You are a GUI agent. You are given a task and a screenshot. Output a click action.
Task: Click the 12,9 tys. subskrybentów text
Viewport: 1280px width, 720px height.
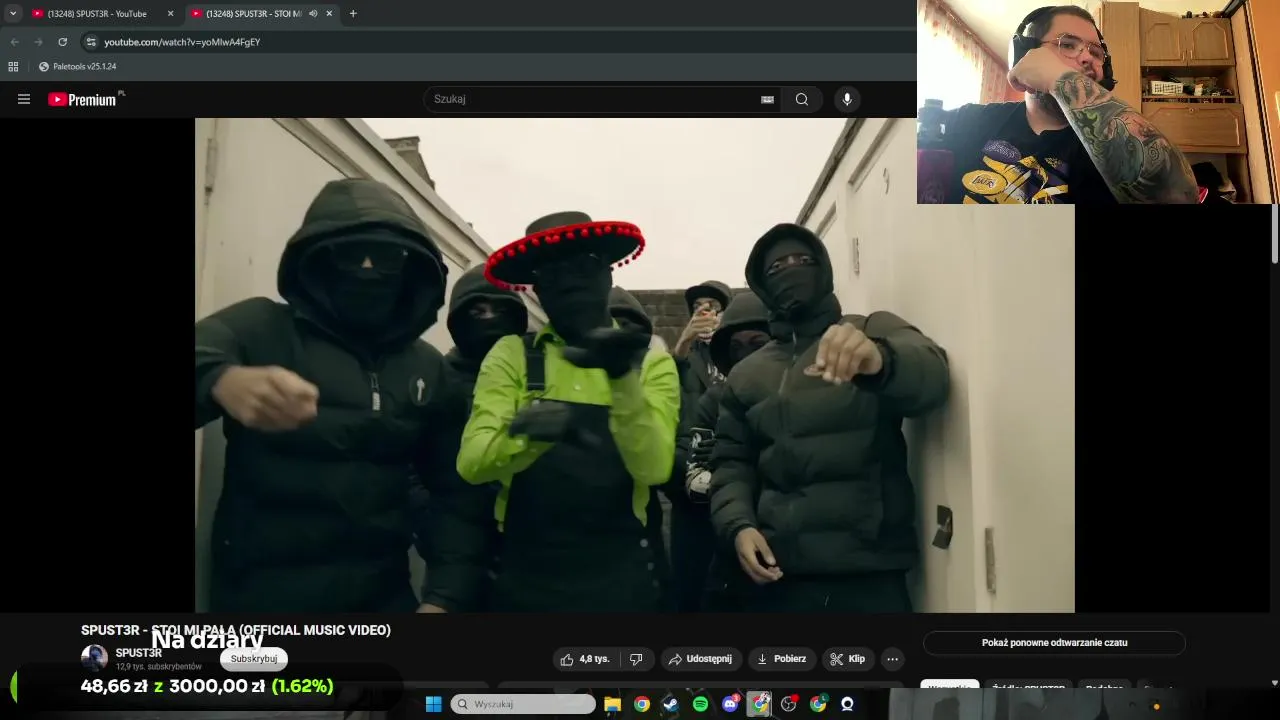(x=158, y=666)
